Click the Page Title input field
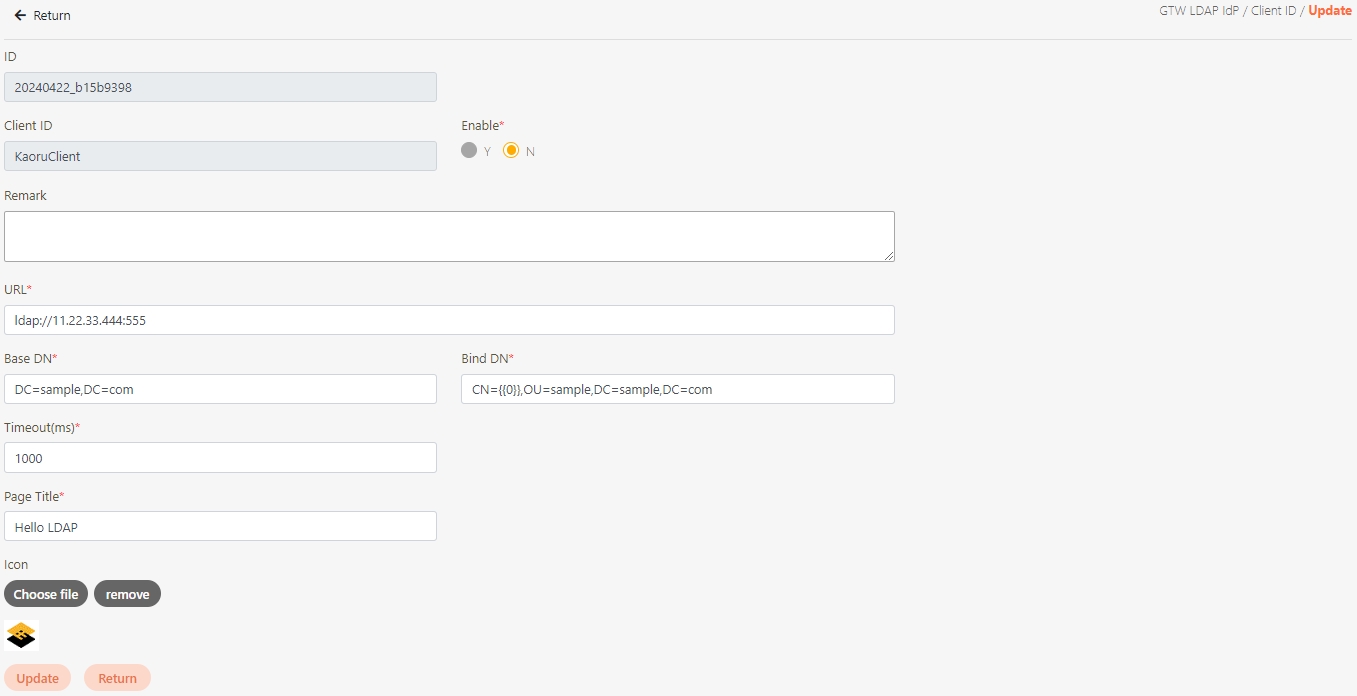Viewport: 1357px width, 696px height. [220, 526]
